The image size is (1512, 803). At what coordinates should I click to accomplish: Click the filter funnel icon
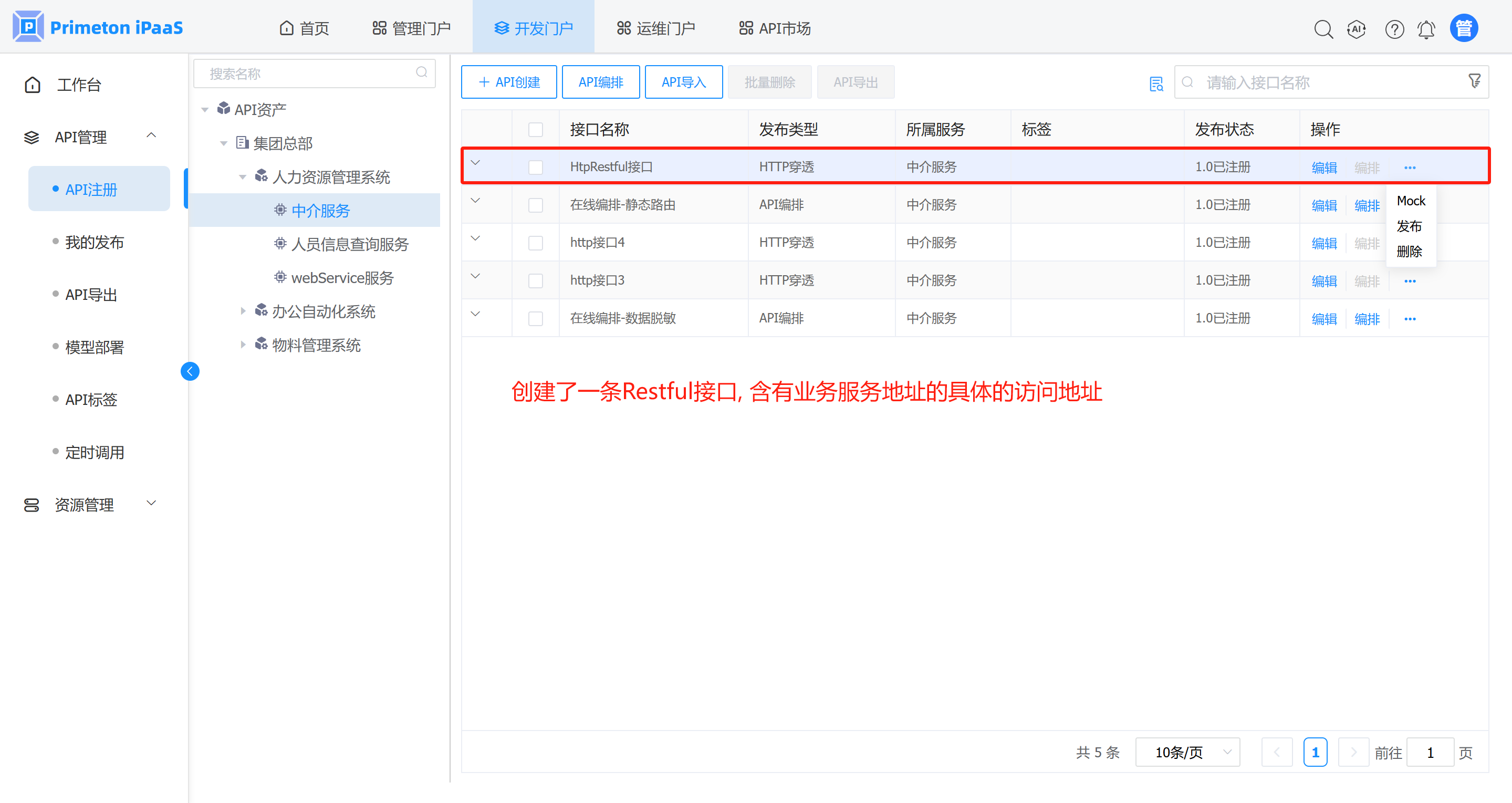1474,81
